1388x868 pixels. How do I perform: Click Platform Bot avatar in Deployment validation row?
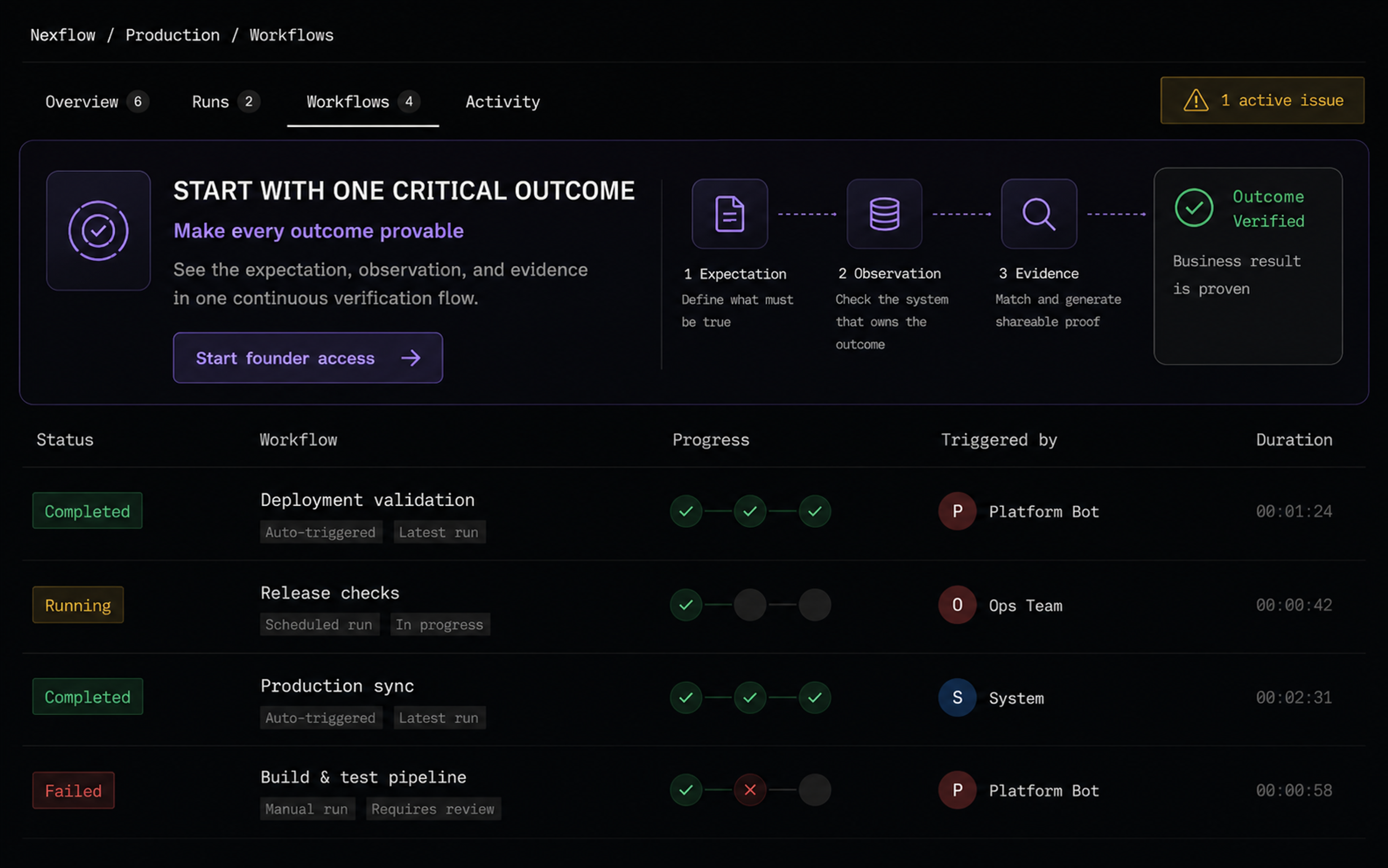(957, 511)
